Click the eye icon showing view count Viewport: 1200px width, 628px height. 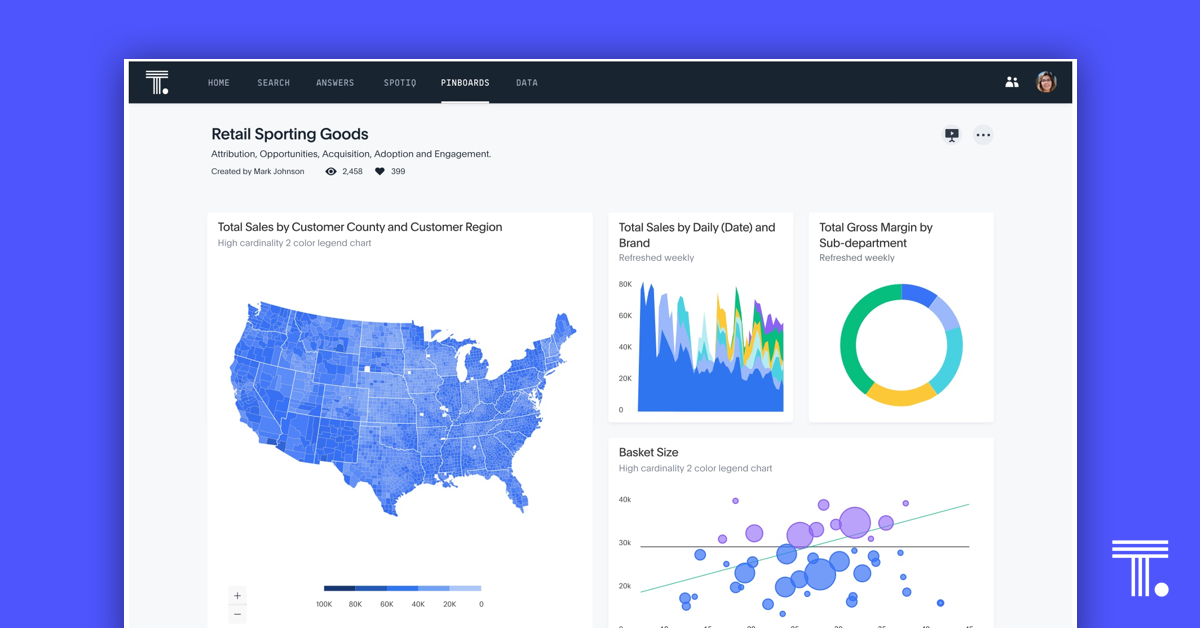click(330, 171)
